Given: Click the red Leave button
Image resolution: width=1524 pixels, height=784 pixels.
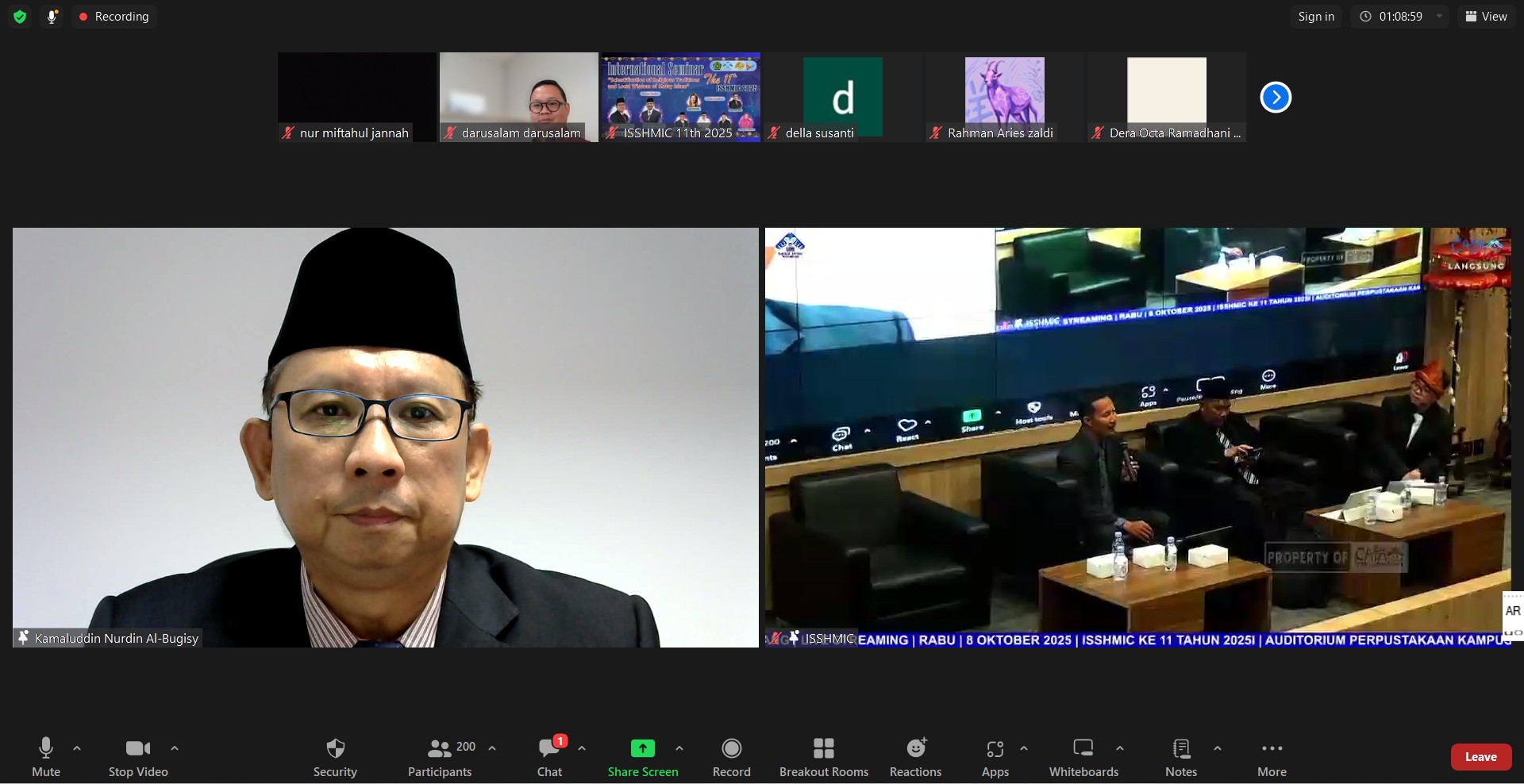Looking at the screenshot, I should [x=1480, y=757].
